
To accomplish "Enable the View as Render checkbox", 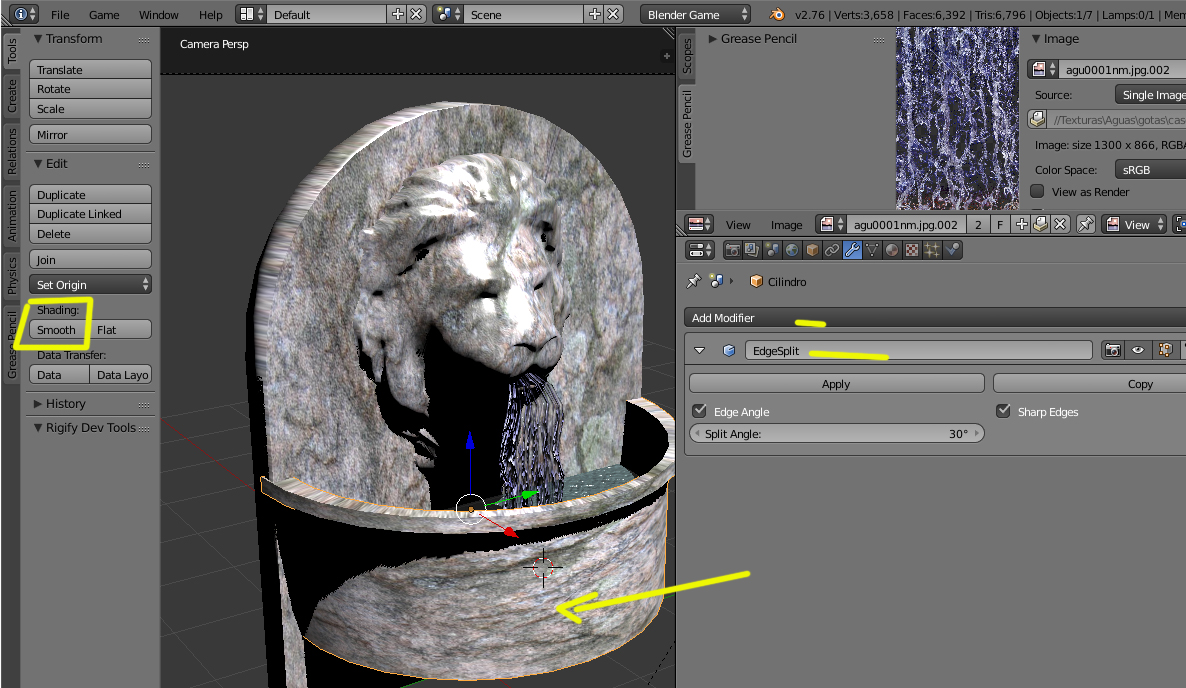I will point(1038,192).
